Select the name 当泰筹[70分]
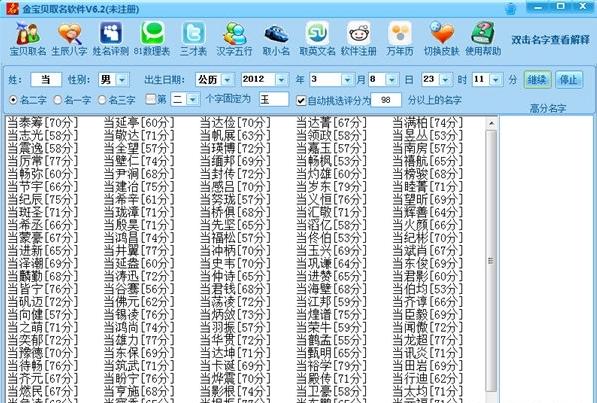 pyautogui.click(x=43, y=123)
